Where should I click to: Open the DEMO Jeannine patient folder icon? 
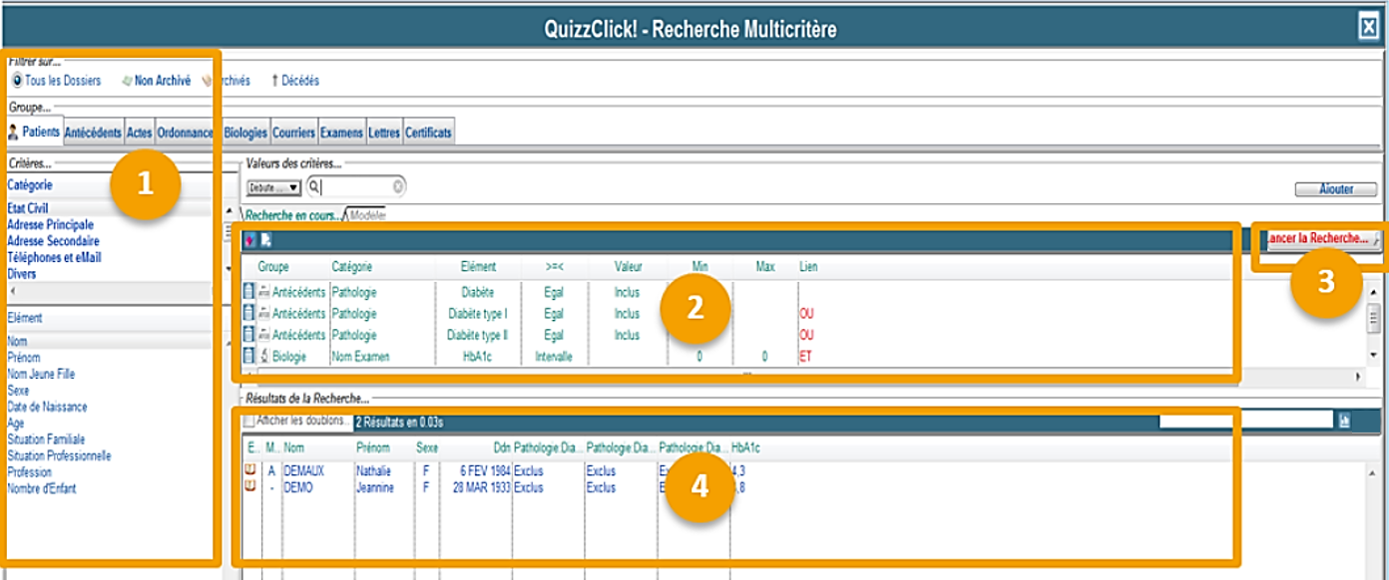(x=250, y=487)
